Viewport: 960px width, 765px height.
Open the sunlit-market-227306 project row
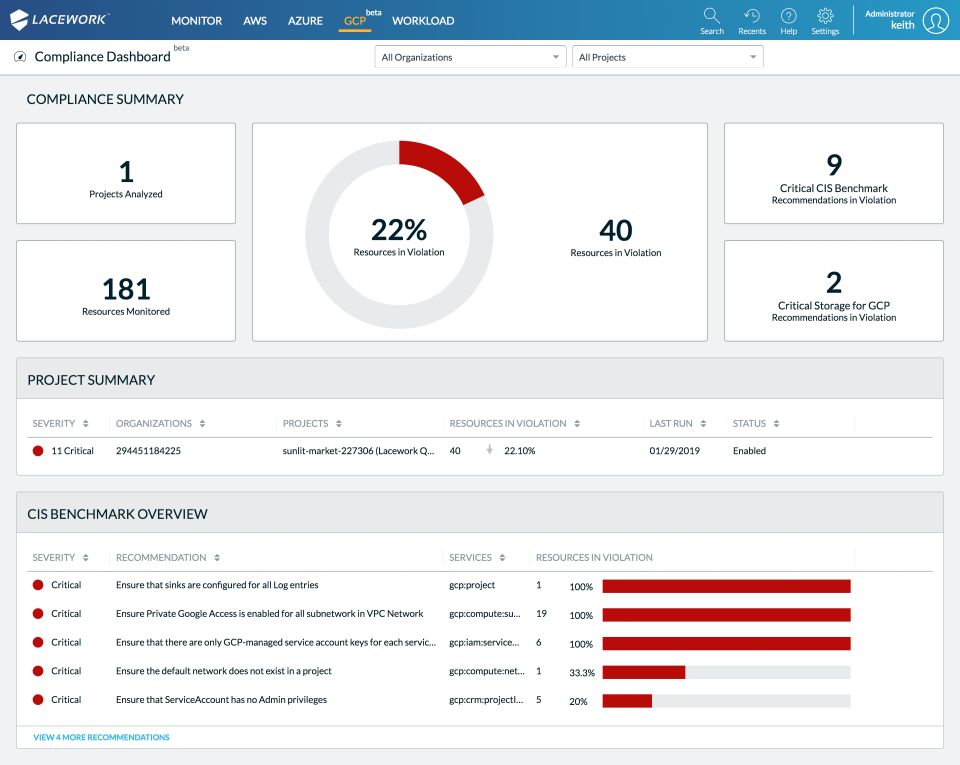[358, 451]
